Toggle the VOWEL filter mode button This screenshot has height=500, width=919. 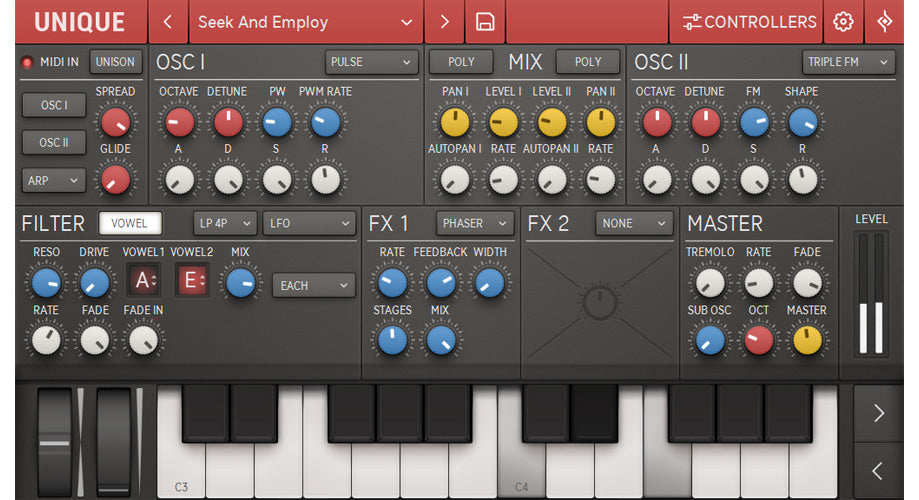130,223
